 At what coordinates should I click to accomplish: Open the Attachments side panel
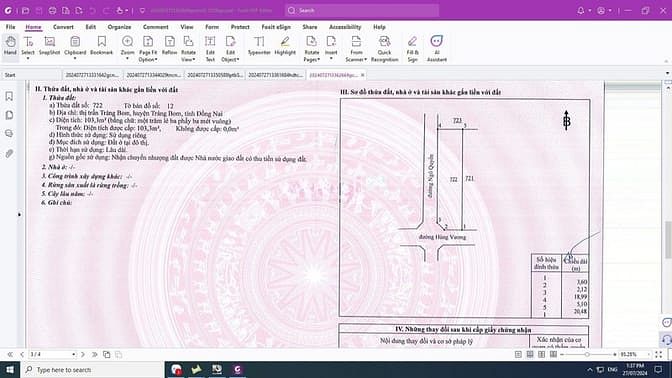click(x=9, y=153)
